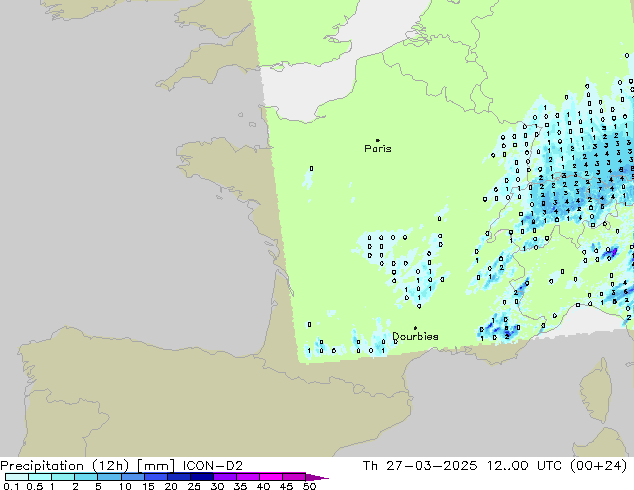The image size is (634, 490).
Task: Click the date '27-03-2025' in the footer
Action: [431, 466]
